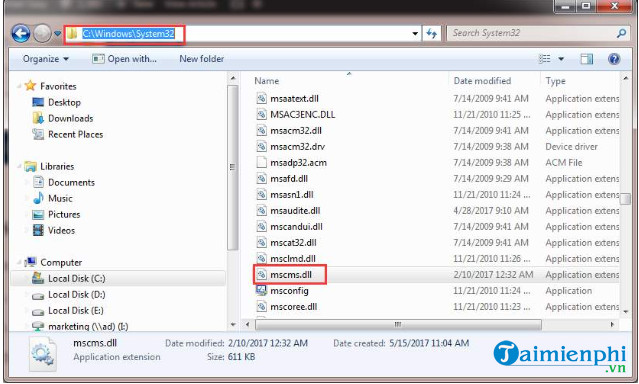This screenshot has height=384, width=639.
Task: Click file list vertical scrollbar thumb
Action: click(626, 199)
